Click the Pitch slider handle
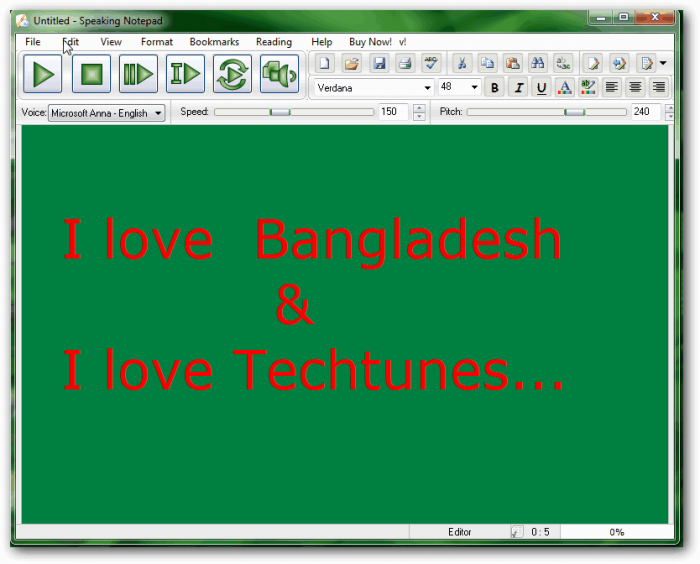The image size is (700, 564). coord(575,112)
